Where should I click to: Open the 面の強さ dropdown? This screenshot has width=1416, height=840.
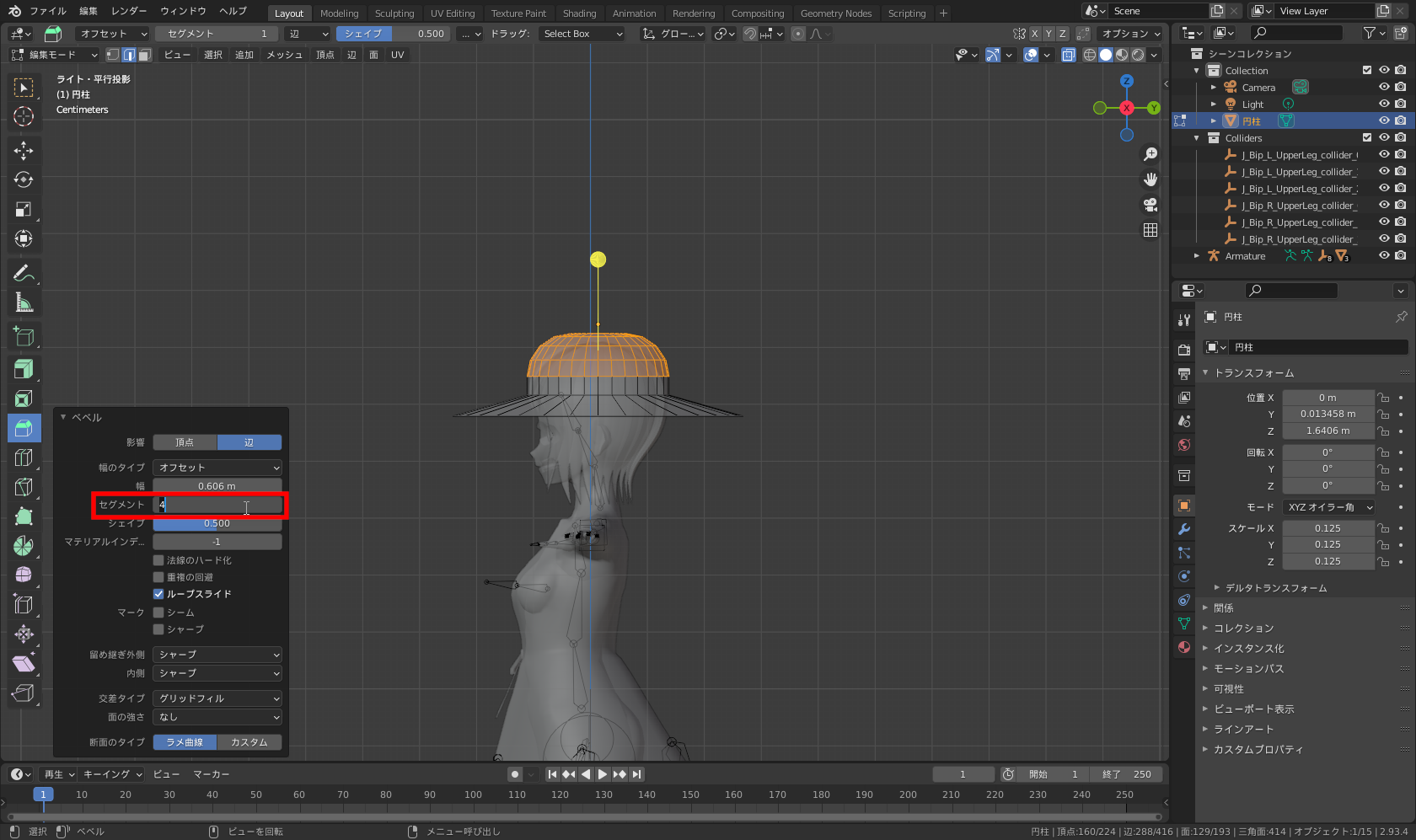217,717
